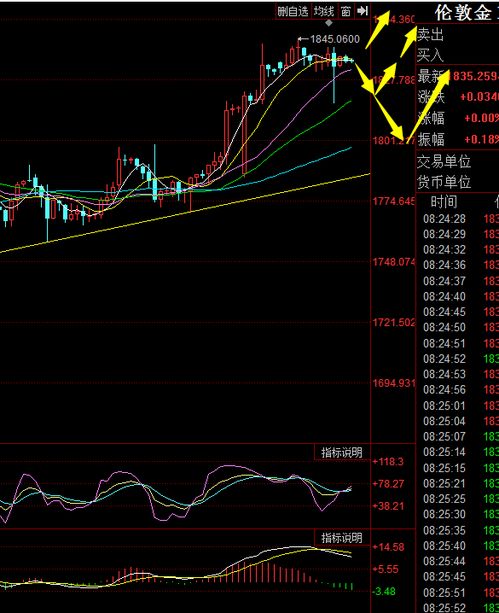Viewport: 499px width, 613px height.
Task: Click the gray diamond marker below 均线
Action: pos(329,23)
